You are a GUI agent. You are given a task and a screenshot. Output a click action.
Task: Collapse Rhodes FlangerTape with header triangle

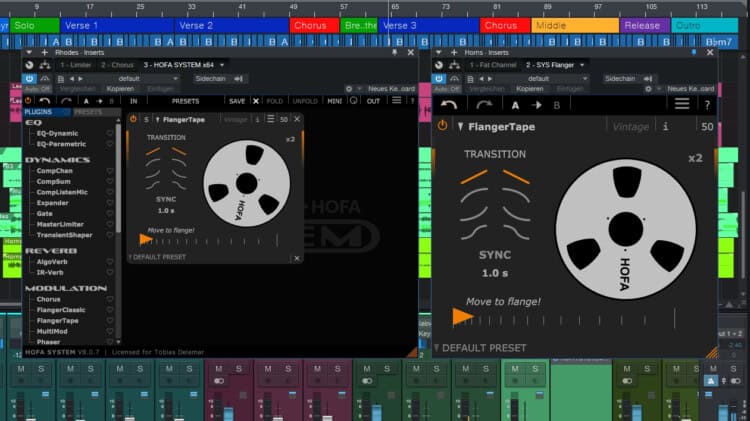click(157, 120)
